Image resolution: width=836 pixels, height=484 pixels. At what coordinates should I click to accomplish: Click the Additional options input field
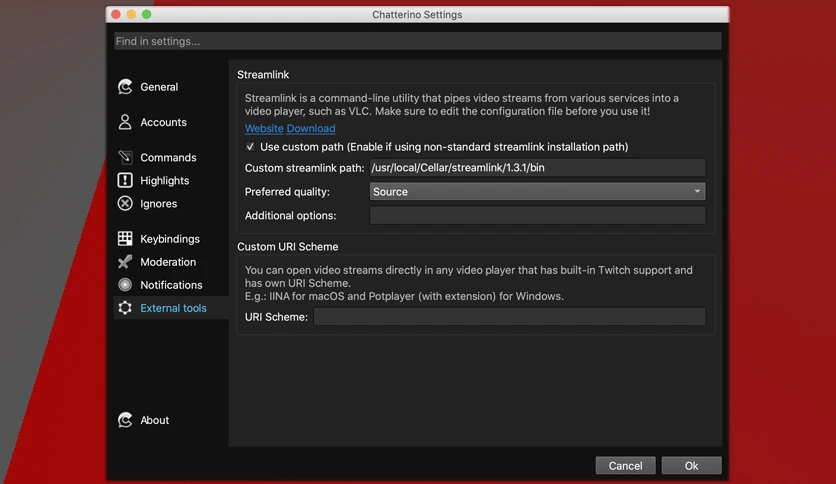[537, 215]
